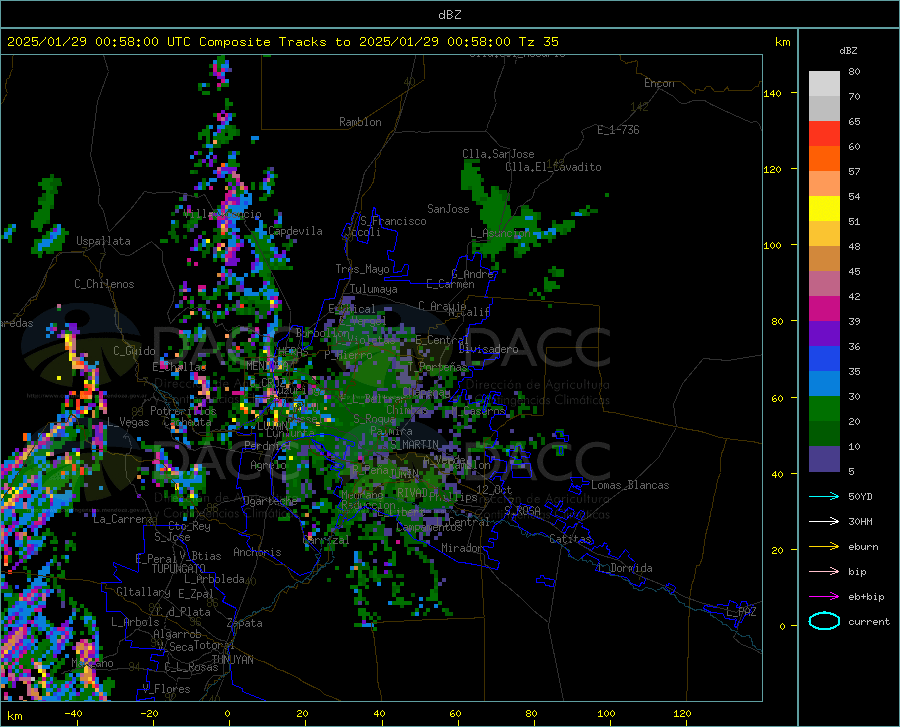900x727 pixels.
Task: Select the mauve 45–42 dBZ swatch
Action: [824, 284]
